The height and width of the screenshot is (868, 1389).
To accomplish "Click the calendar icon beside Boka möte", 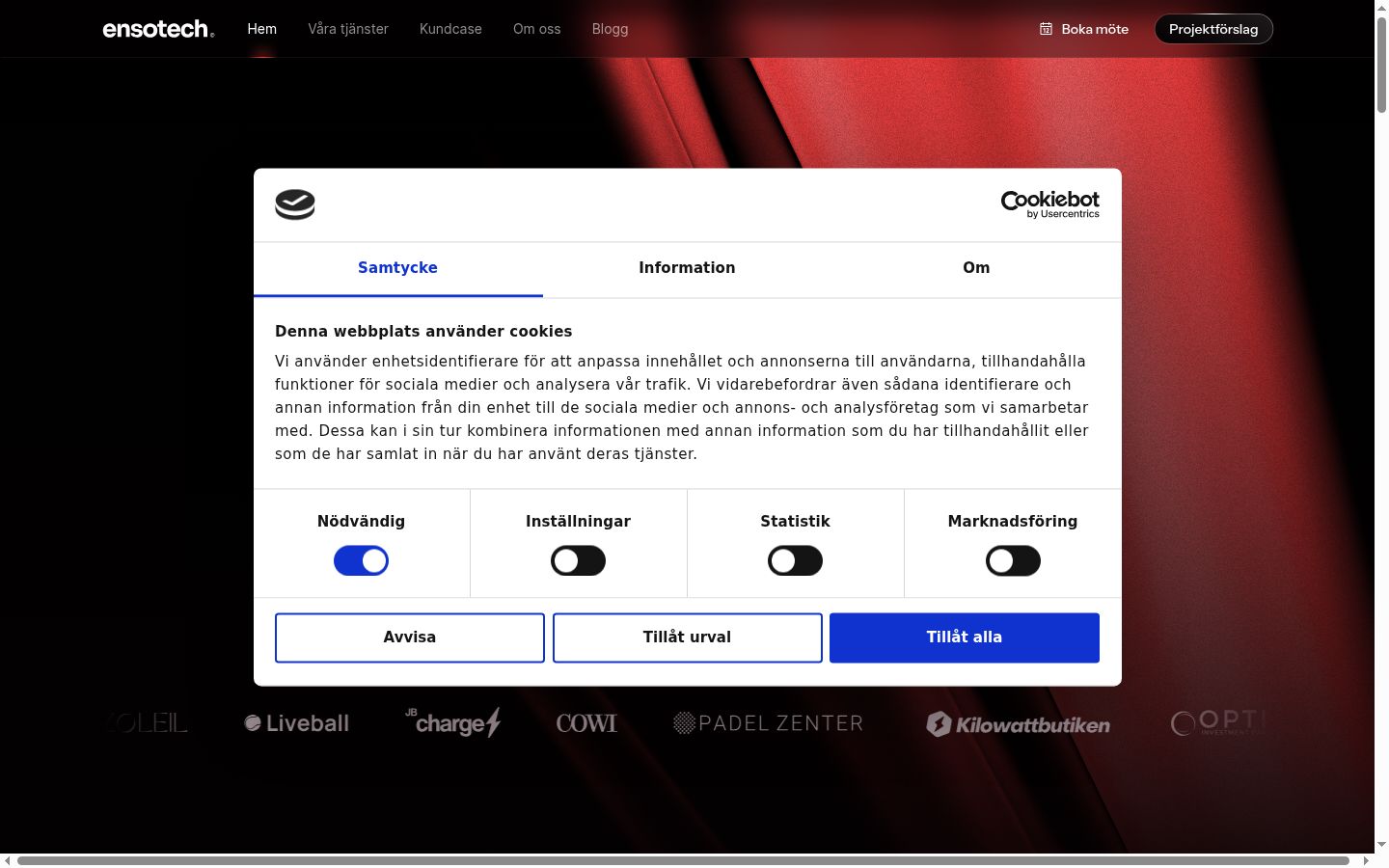I will point(1046,29).
